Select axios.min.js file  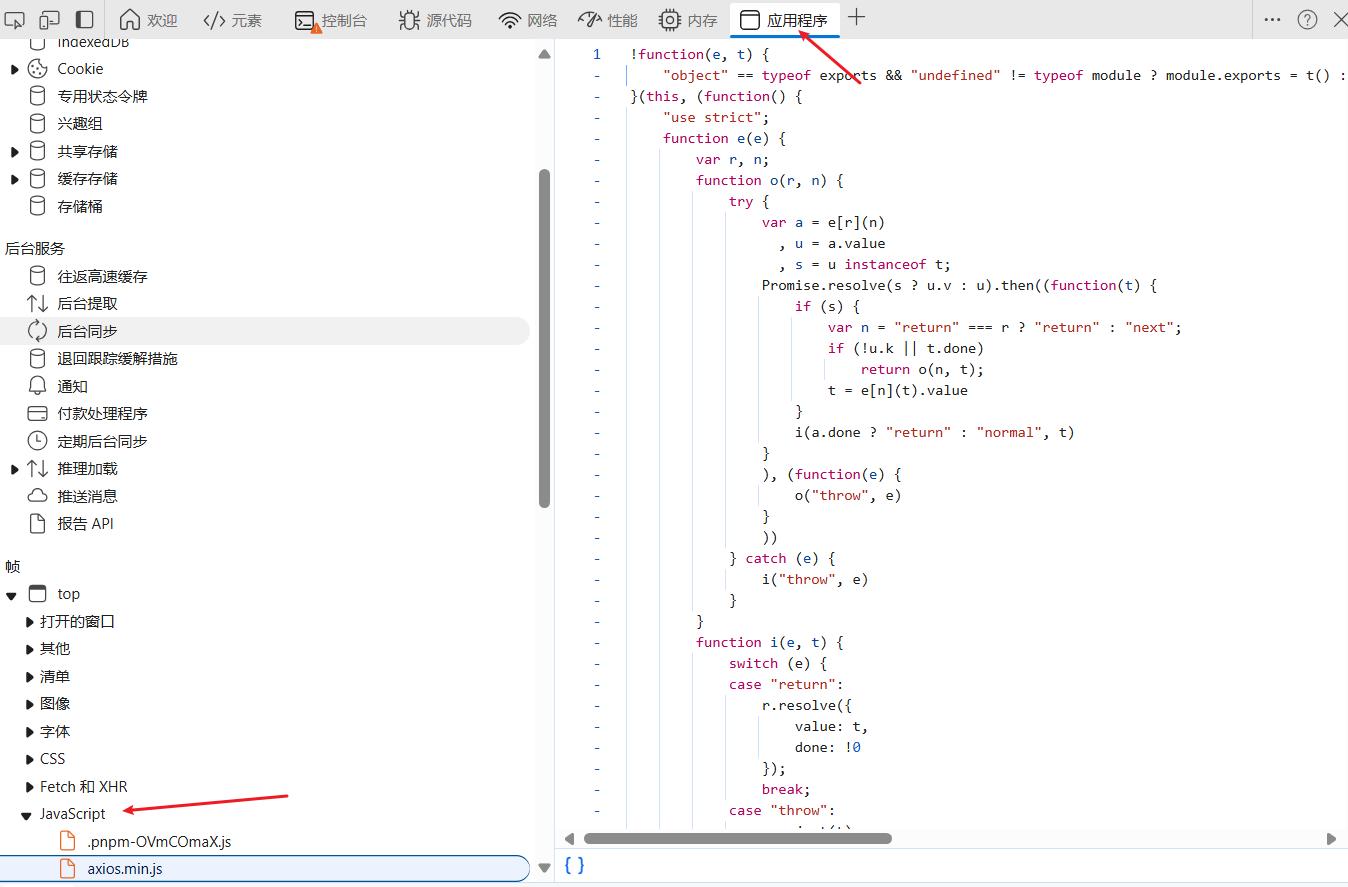click(x=264, y=869)
